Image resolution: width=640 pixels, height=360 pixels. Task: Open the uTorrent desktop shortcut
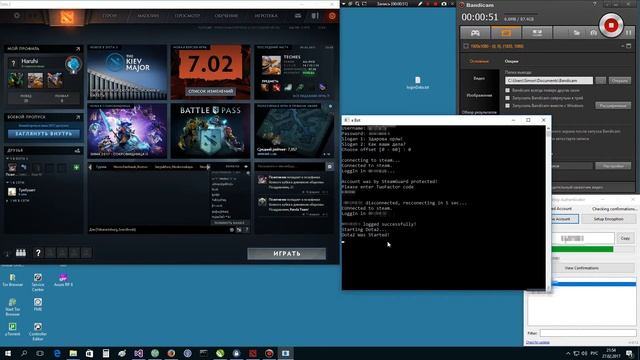pyautogui.click(x=12, y=329)
